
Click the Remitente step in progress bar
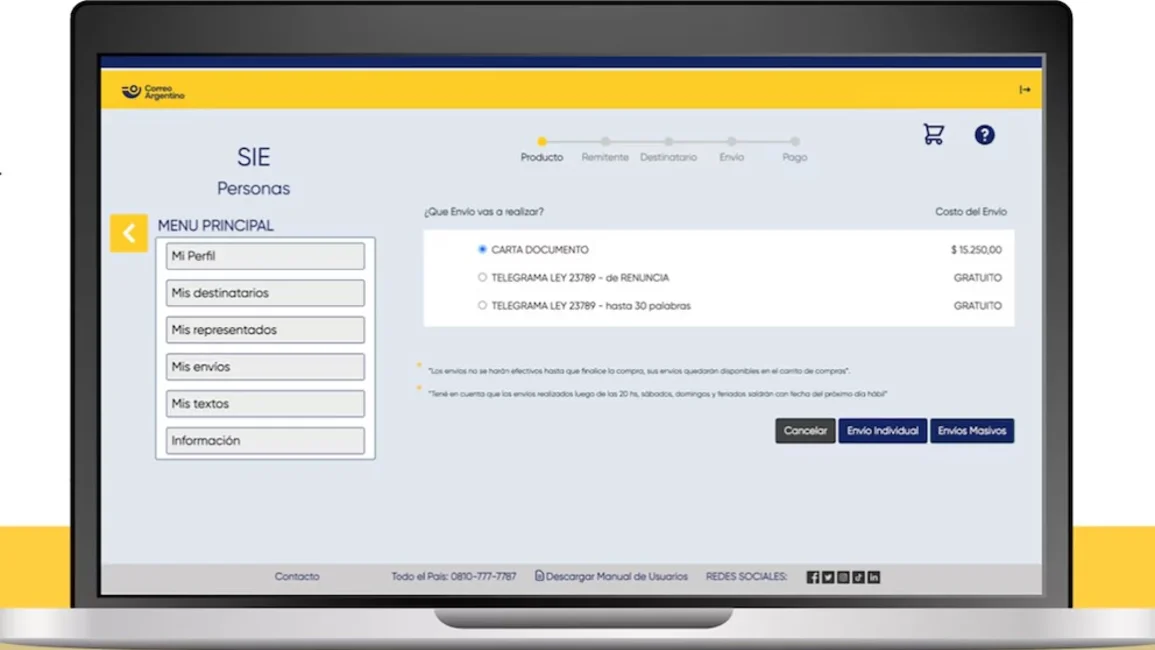pyautogui.click(x=605, y=143)
